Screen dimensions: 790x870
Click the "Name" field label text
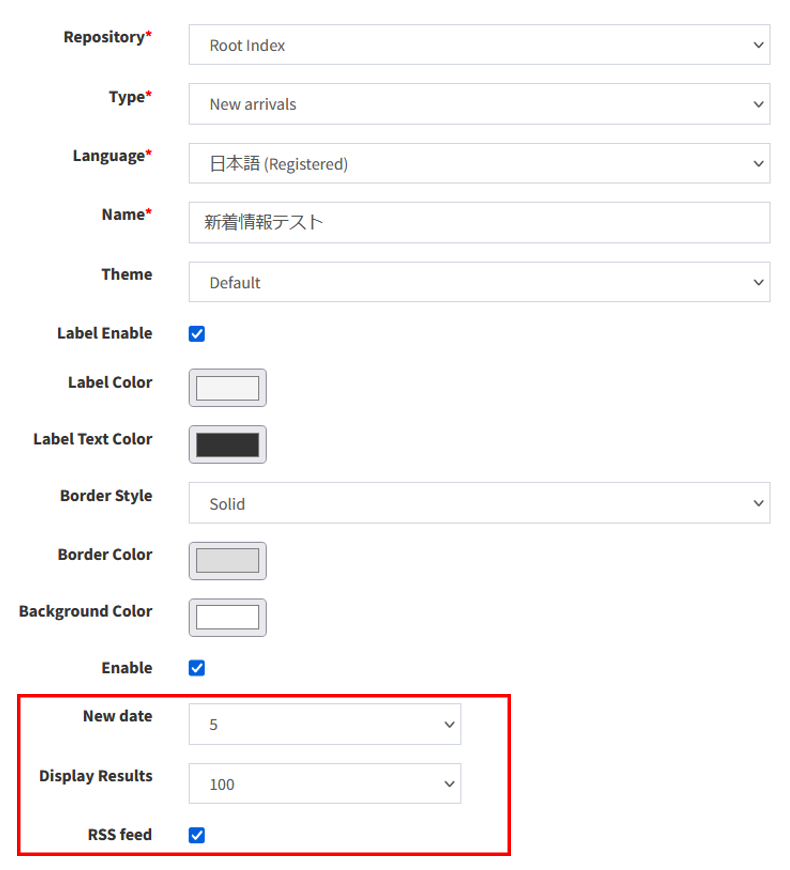[123, 214]
